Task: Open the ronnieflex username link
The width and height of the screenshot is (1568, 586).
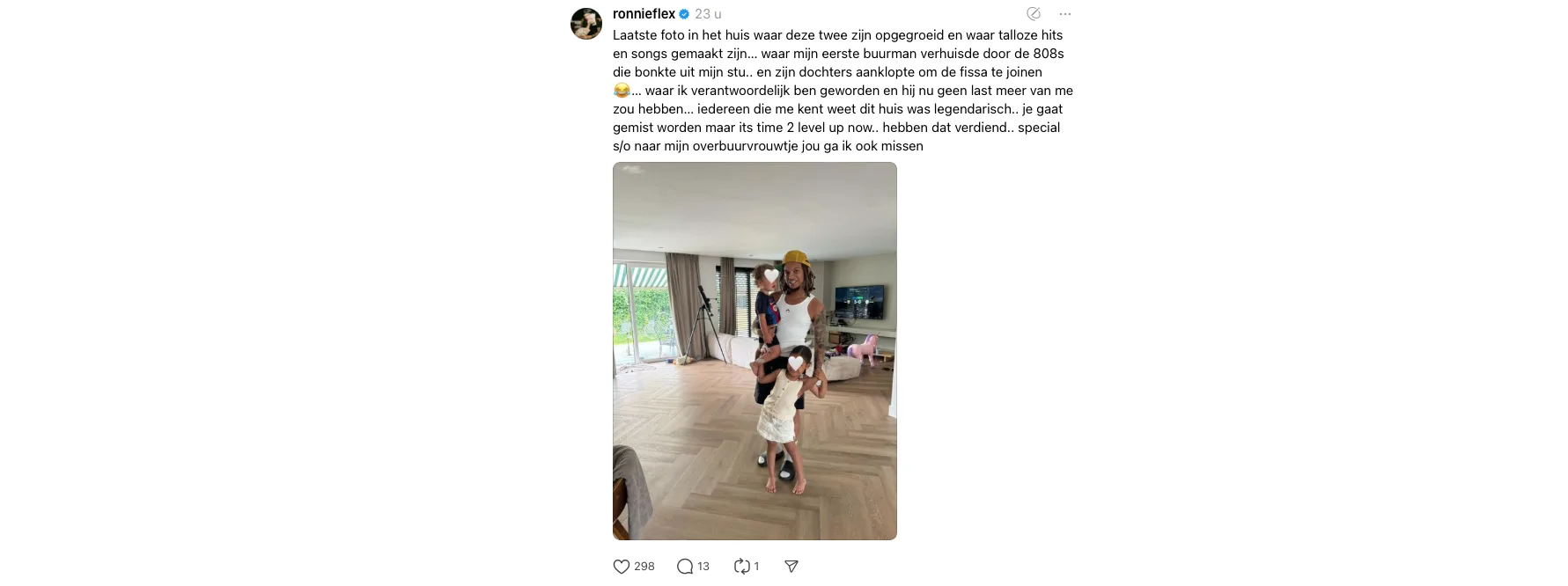Action: (644, 14)
